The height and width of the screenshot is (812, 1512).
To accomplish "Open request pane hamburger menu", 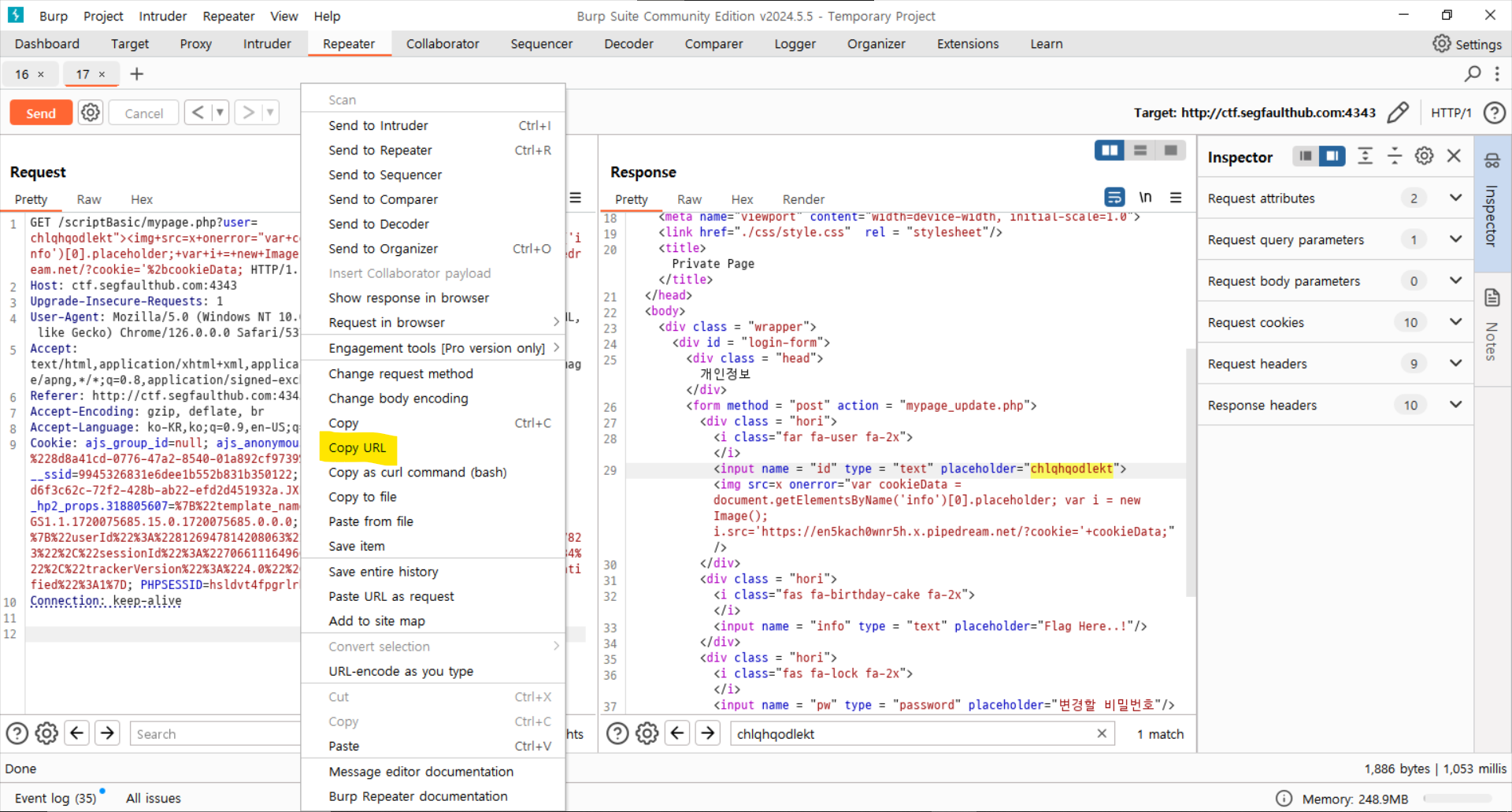I will click(576, 198).
